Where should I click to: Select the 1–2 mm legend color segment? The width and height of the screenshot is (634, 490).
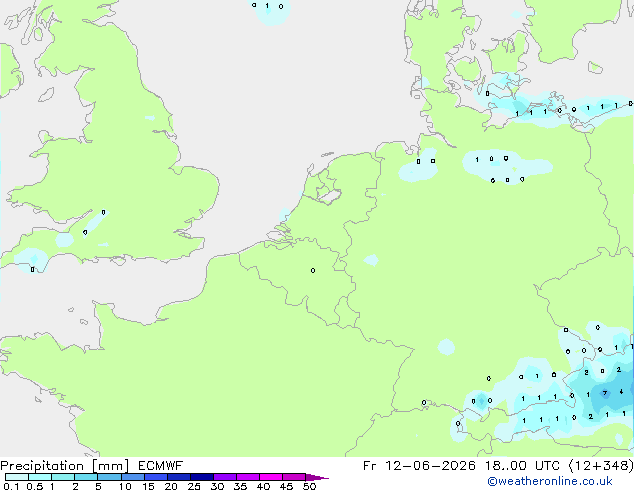pos(63,477)
